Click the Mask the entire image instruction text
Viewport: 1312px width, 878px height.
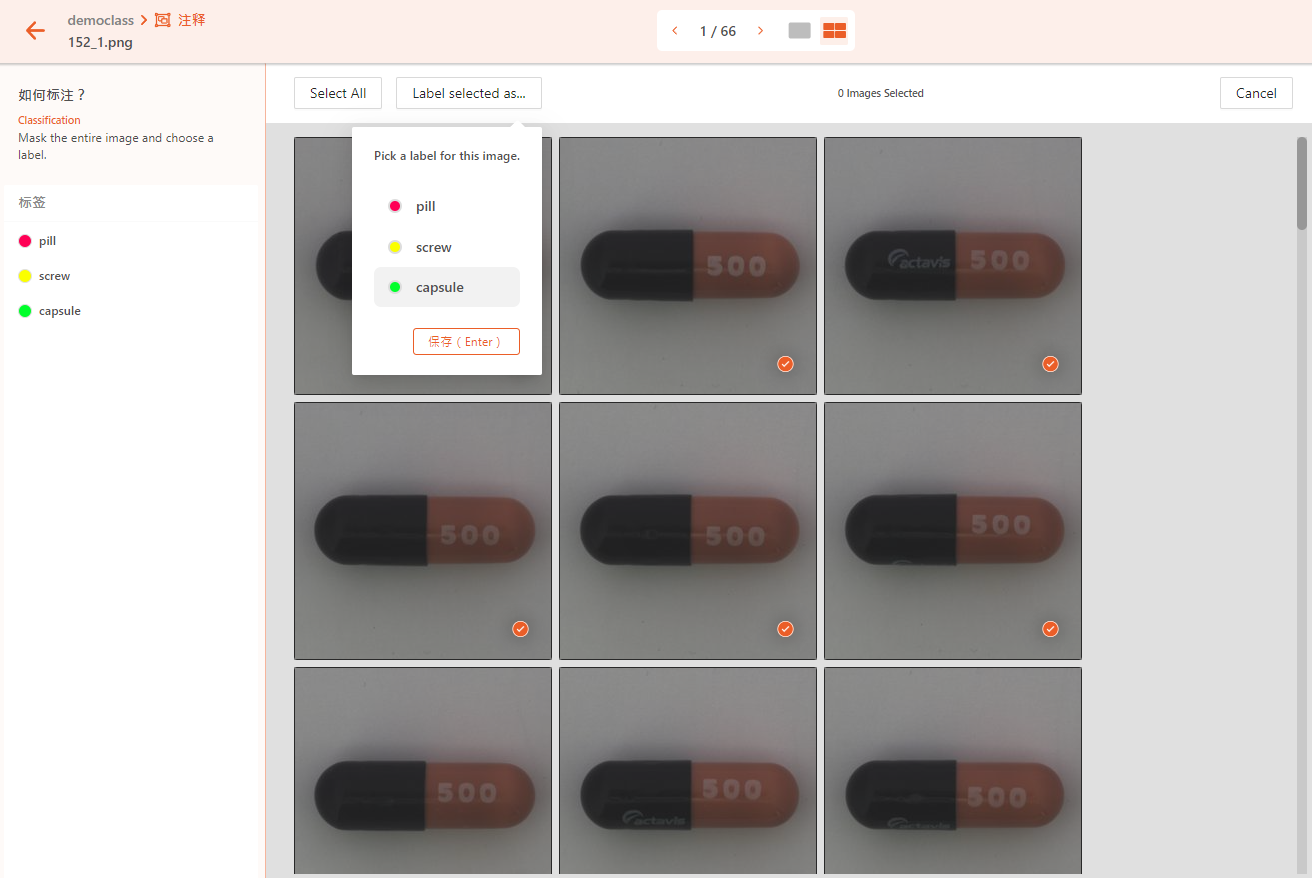pyautogui.click(x=116, y=146)
